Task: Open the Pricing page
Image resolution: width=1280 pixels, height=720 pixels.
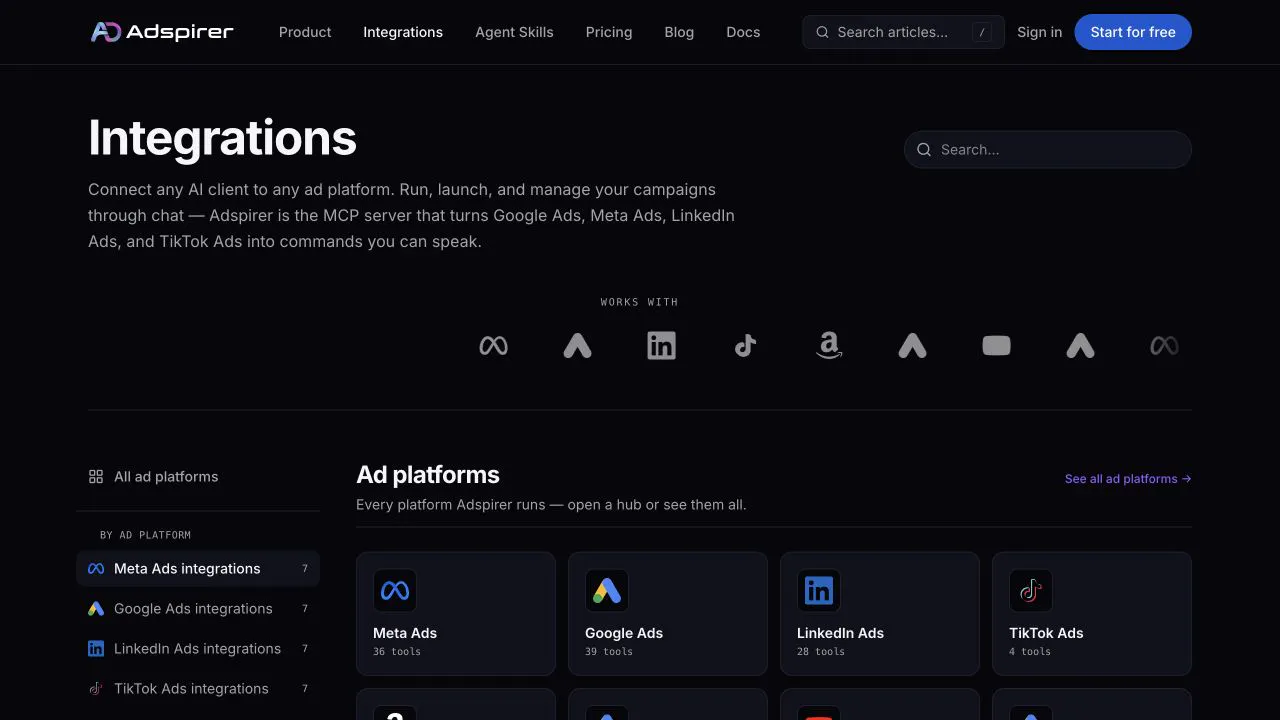Action: [x=609, y=32]
